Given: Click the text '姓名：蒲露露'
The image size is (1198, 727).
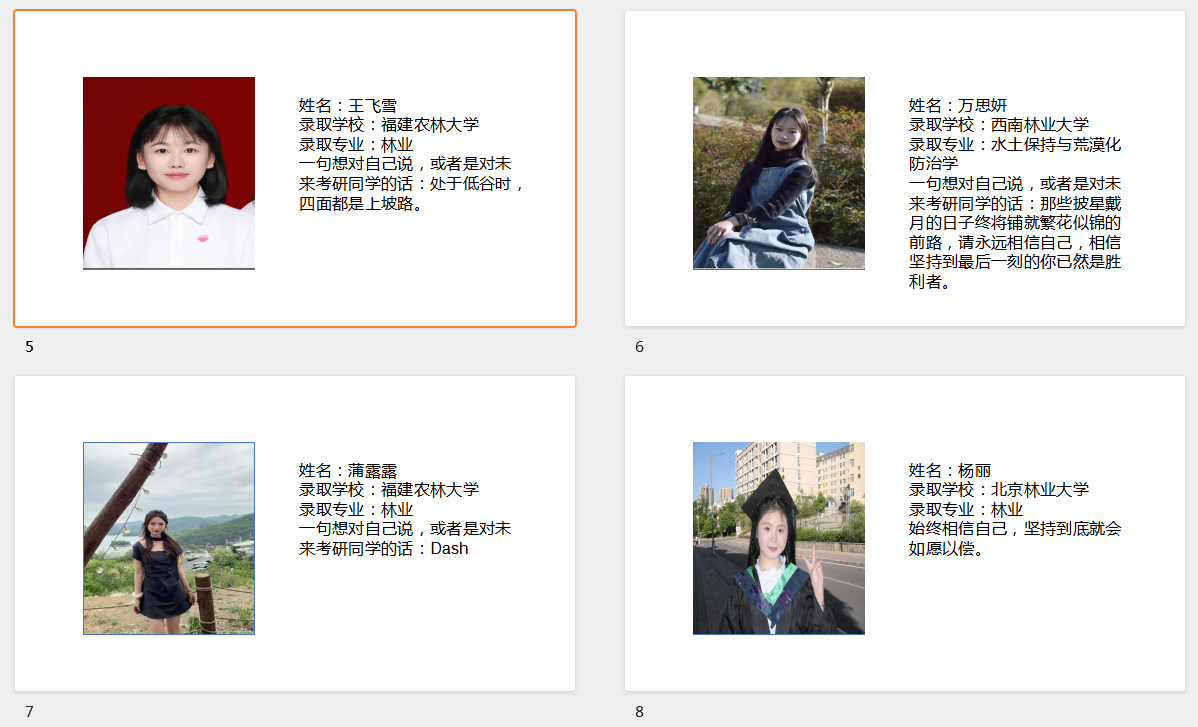Looking at the screenshot, I should [348, 470].
